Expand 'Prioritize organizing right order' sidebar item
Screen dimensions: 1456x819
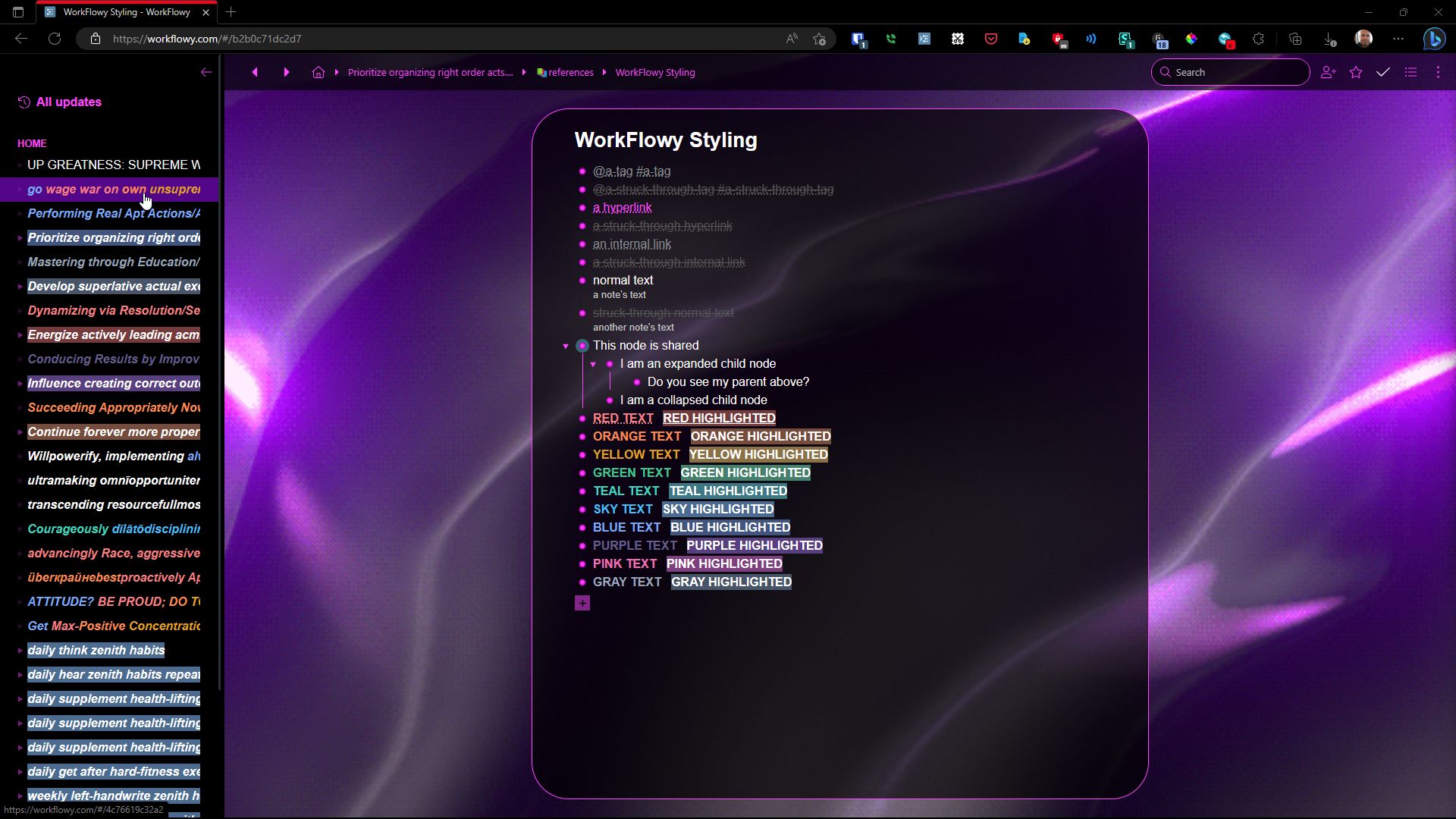20,238
